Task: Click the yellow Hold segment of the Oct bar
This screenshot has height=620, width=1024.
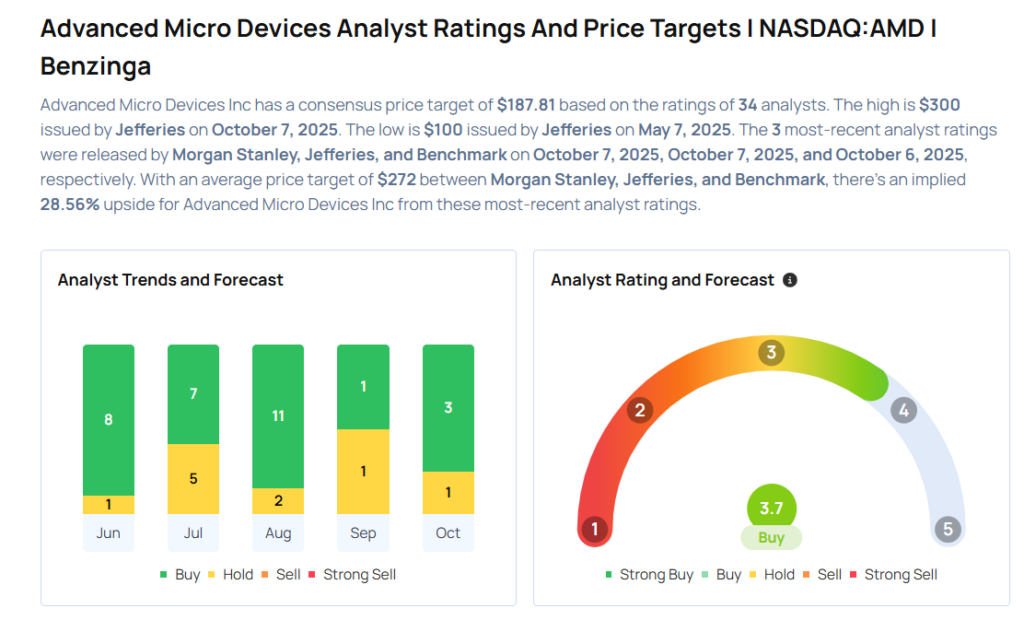Action: 448,493
